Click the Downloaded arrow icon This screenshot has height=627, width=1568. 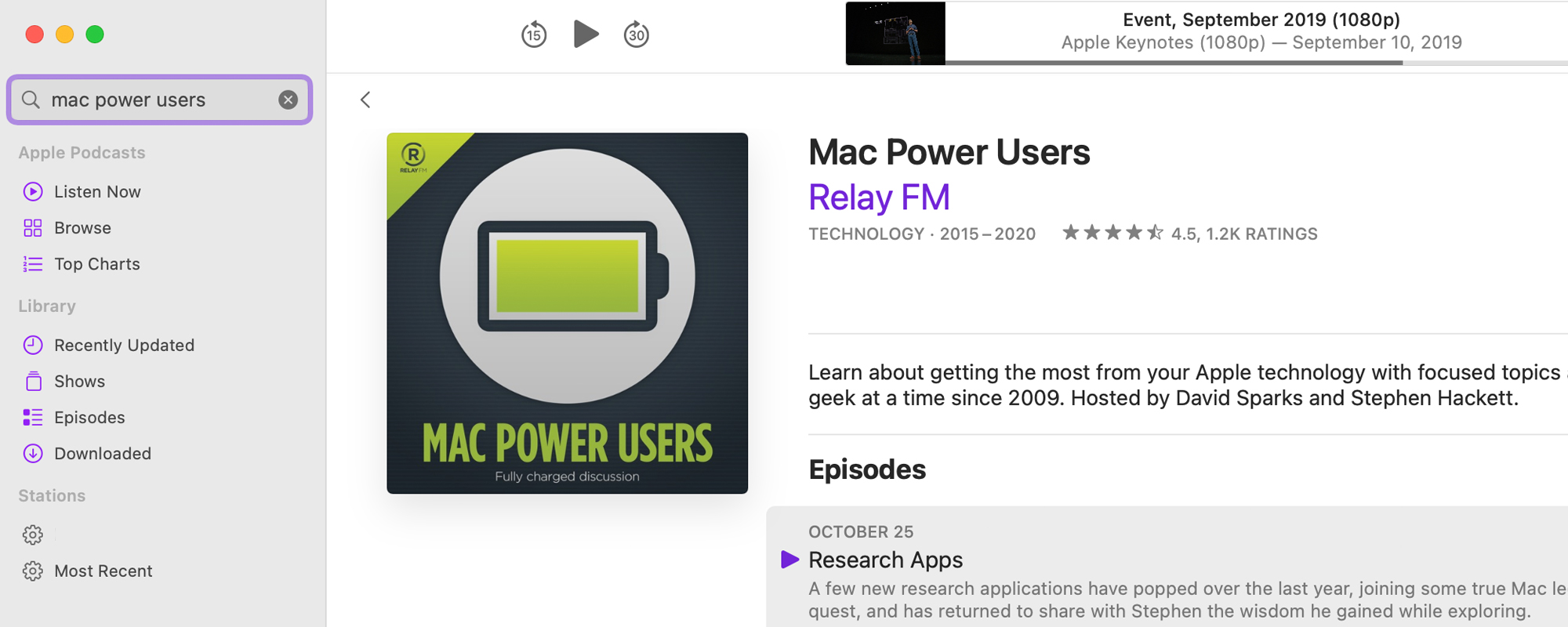33,454
